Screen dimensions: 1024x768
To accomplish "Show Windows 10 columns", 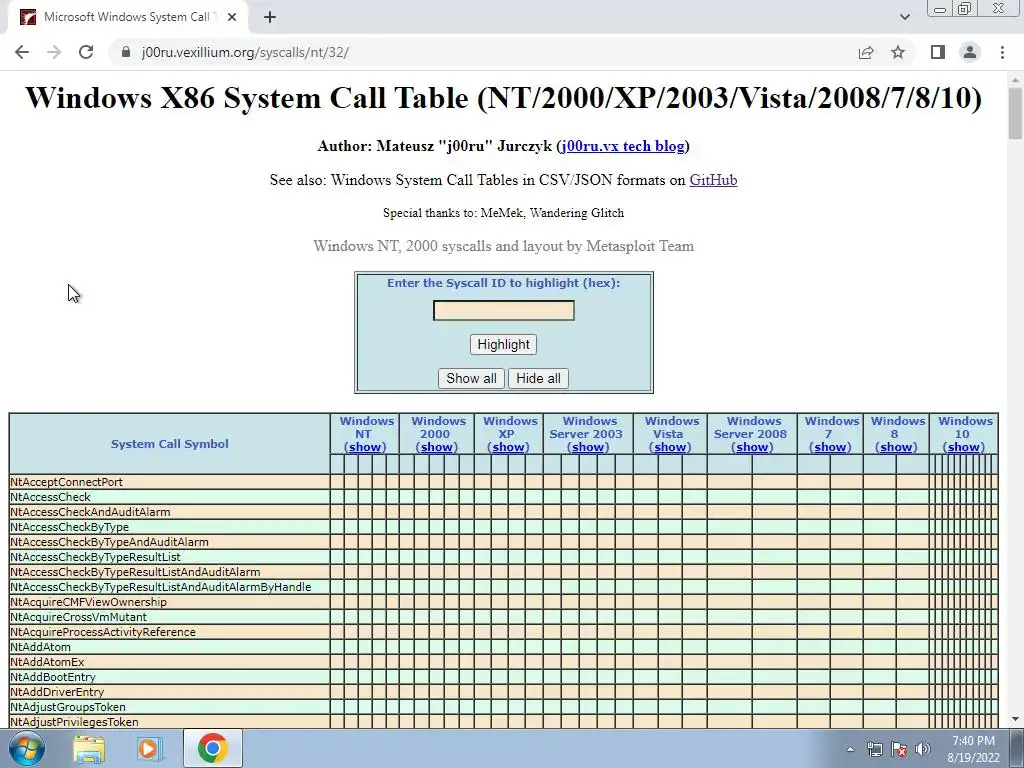I will (x=964, y=447).
